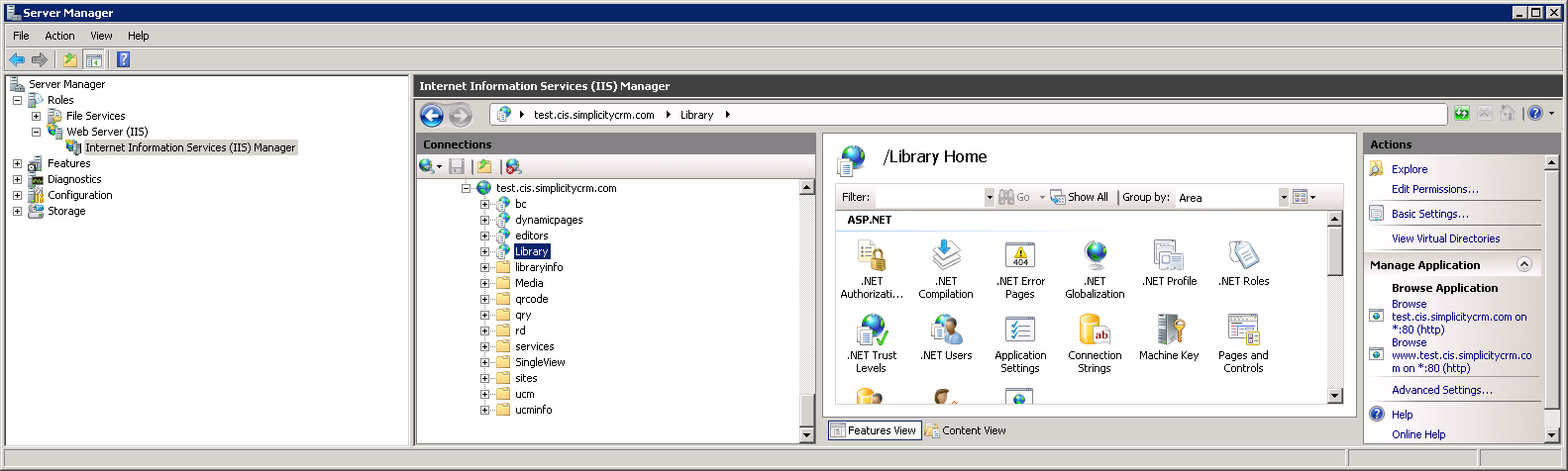Click Connections pane up-folder icon
Viewport: 1568px width, 471px height.
coord(483,166)
